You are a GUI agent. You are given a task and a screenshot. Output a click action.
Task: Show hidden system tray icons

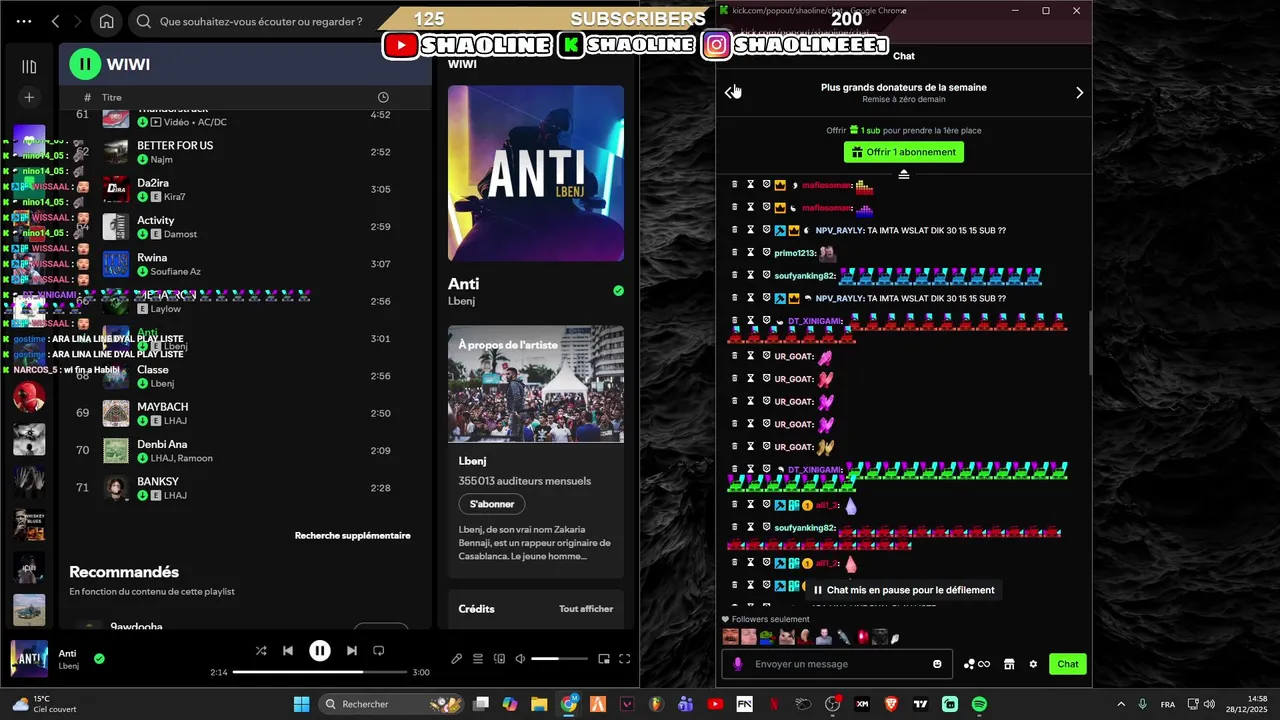tap(1120, 704)
